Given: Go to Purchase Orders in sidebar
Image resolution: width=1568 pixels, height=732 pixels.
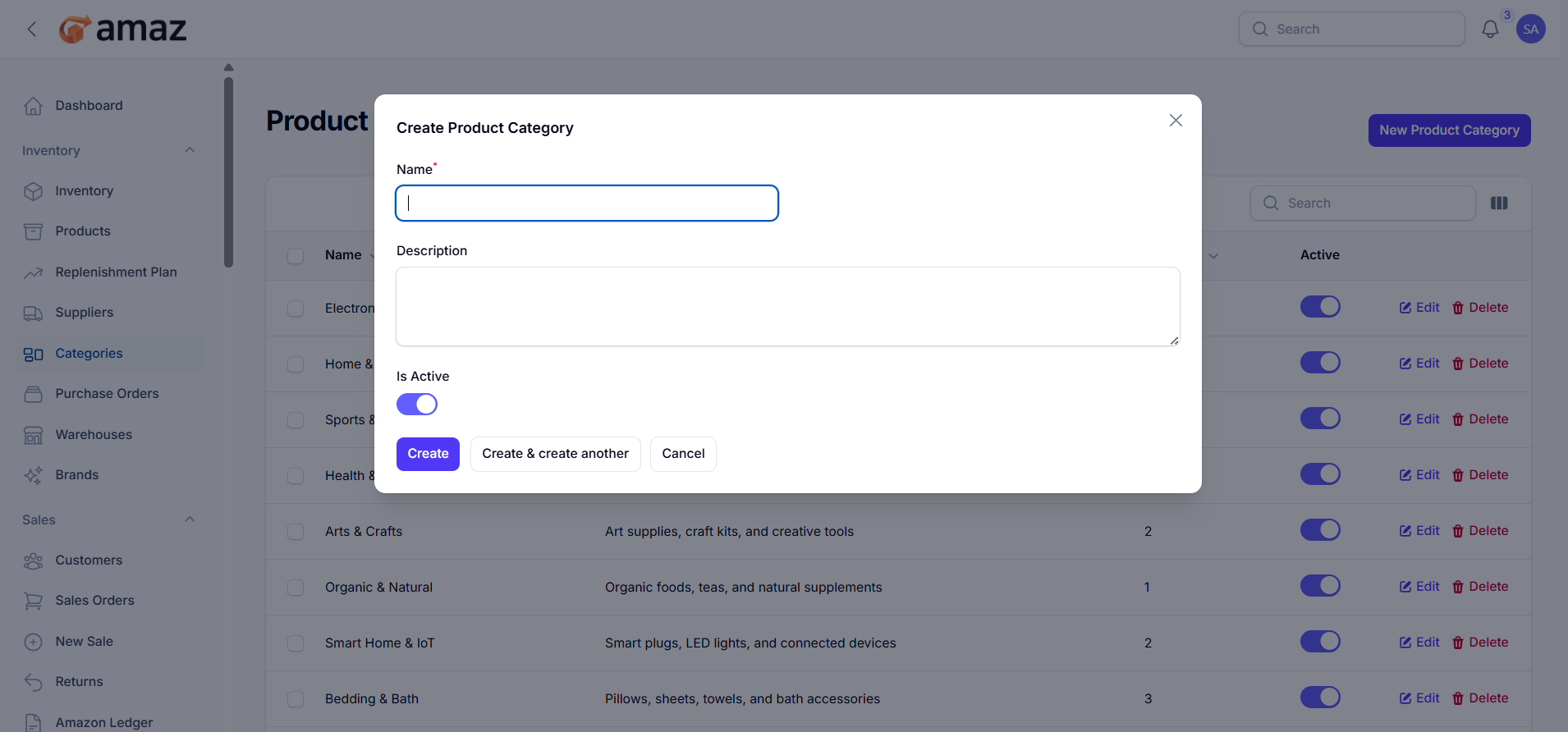Looking at the screenshot, I should pos(107,394).
